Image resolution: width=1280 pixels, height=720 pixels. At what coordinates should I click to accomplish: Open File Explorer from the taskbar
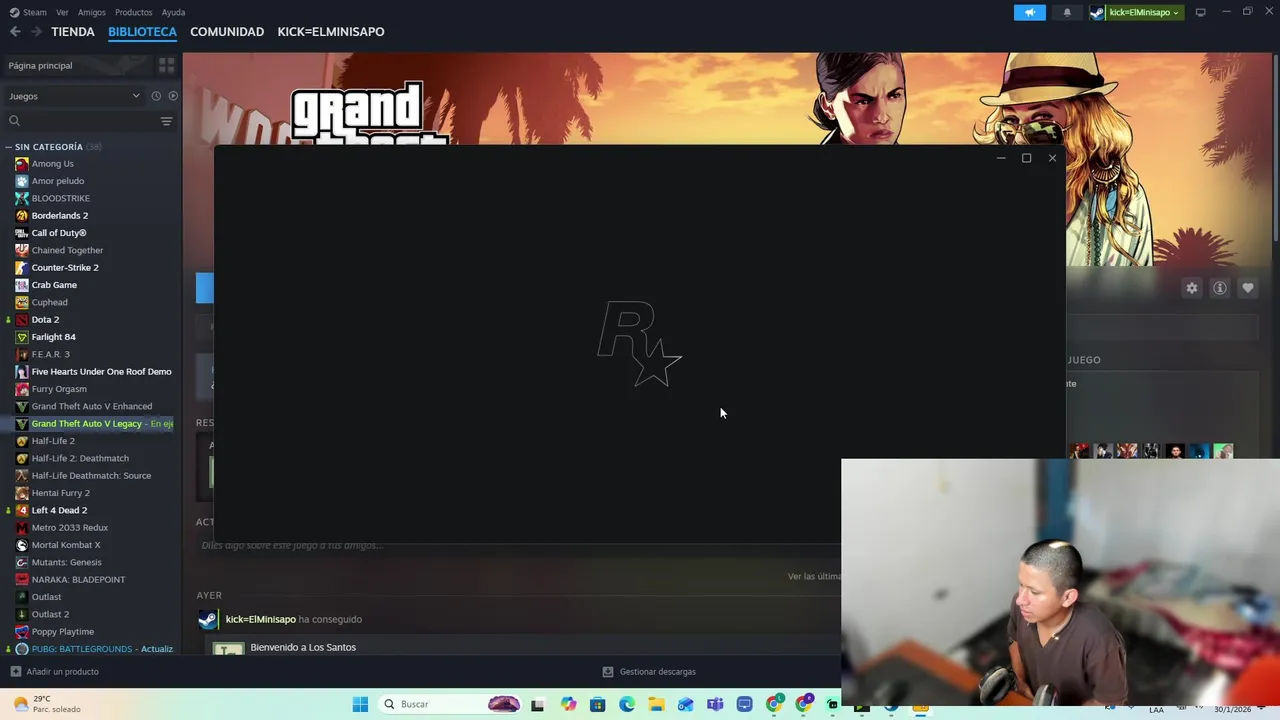[656, 704]
